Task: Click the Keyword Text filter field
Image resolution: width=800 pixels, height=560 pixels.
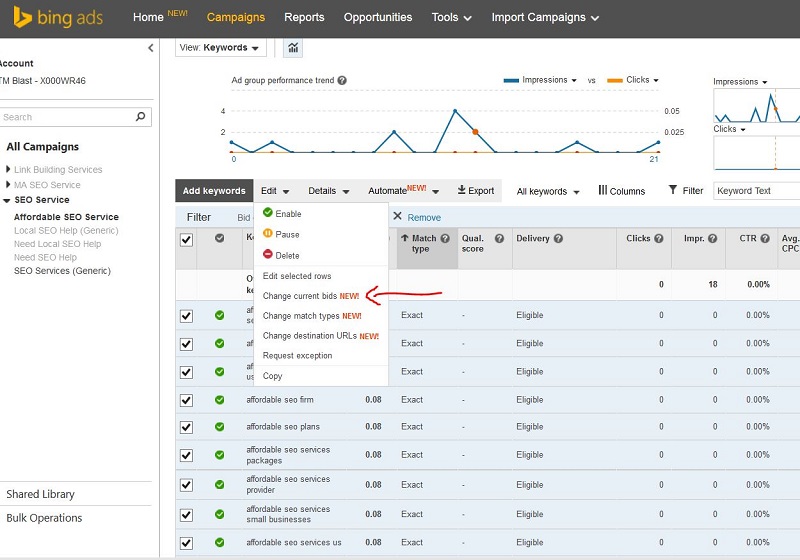Action: (x=756, y=191)
